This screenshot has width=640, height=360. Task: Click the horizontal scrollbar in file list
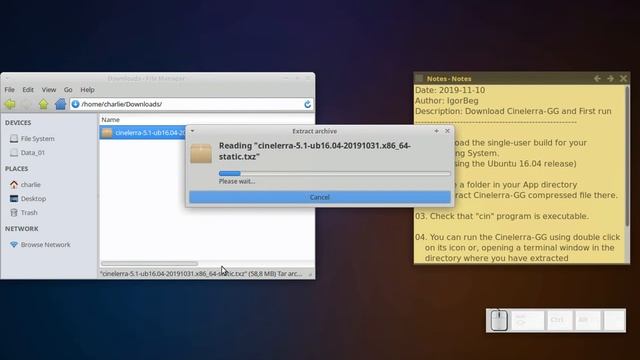pyautogui.click(x=149, y=264)
